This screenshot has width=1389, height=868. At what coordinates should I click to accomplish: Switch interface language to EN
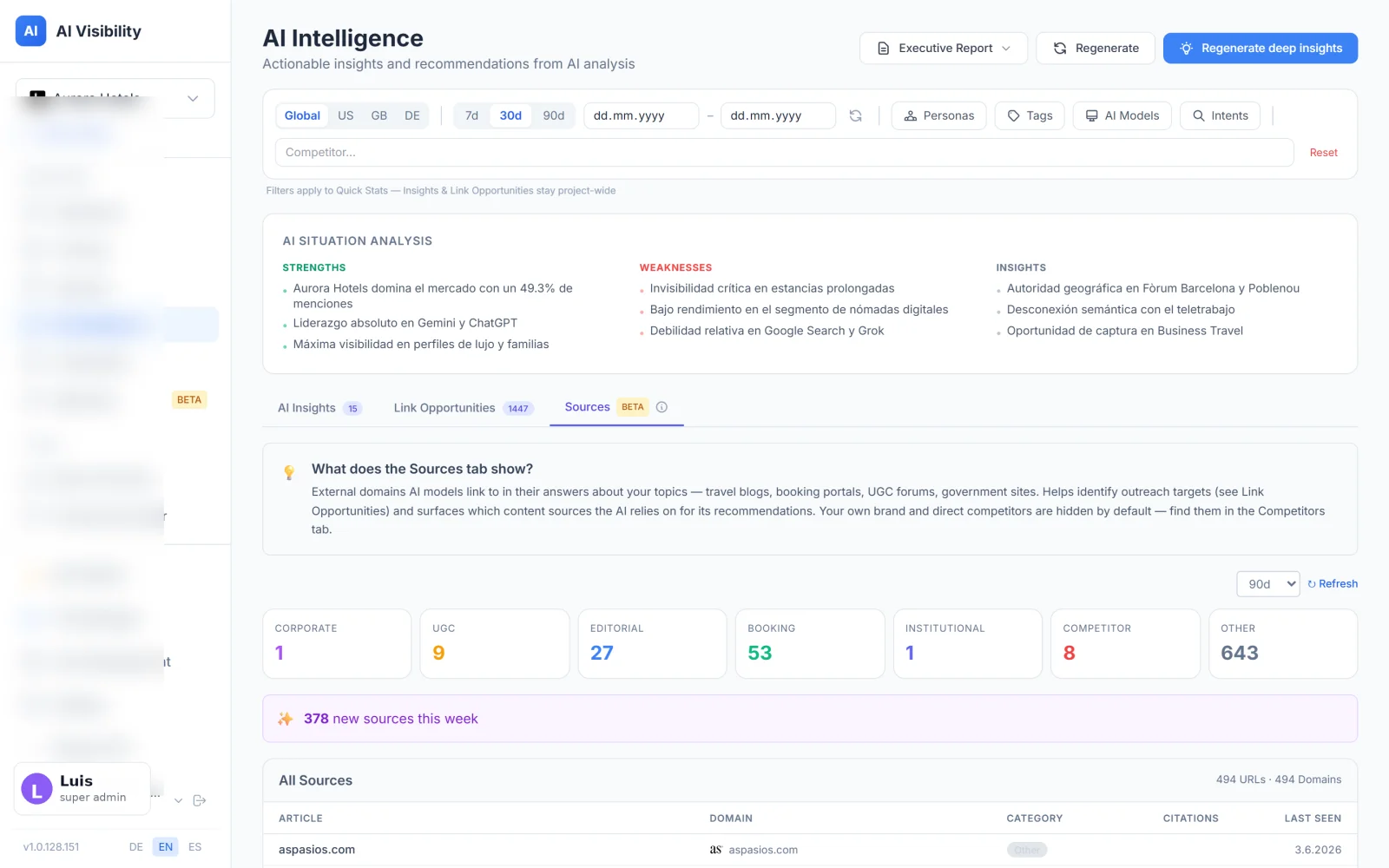pos(165,847)
